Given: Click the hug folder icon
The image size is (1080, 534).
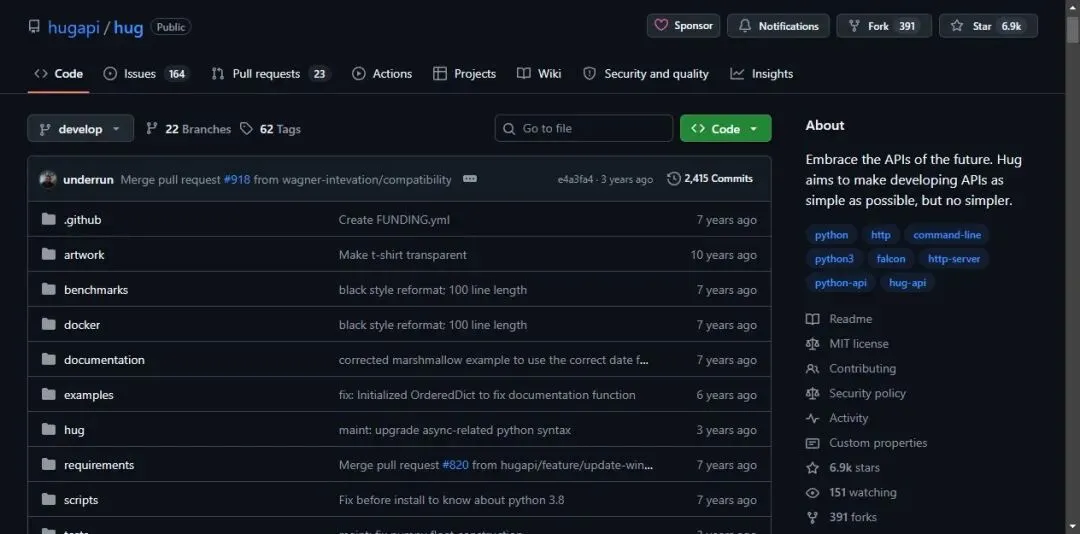Looking at the screenshot, I should point(48,430).
